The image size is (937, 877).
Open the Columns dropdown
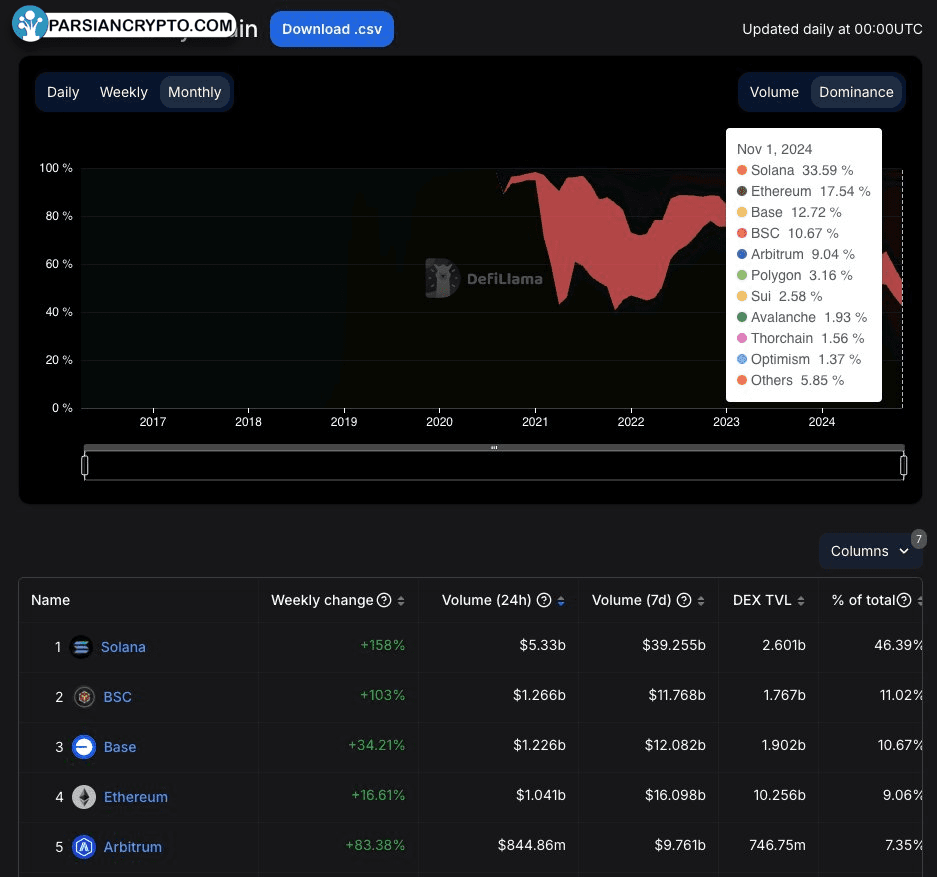point(870,551)
